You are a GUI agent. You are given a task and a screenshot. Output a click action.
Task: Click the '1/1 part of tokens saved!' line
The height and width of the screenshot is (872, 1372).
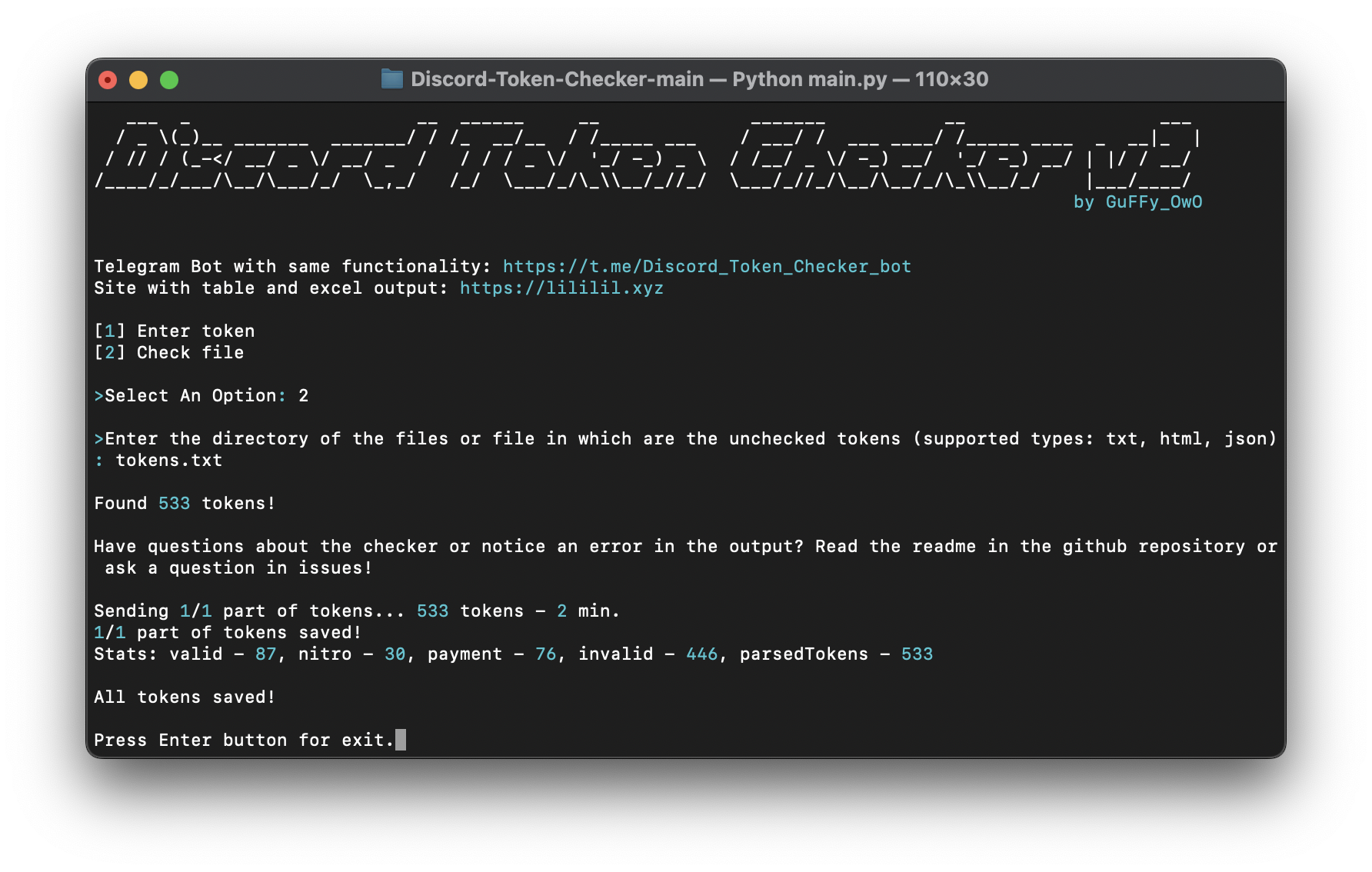228,633
